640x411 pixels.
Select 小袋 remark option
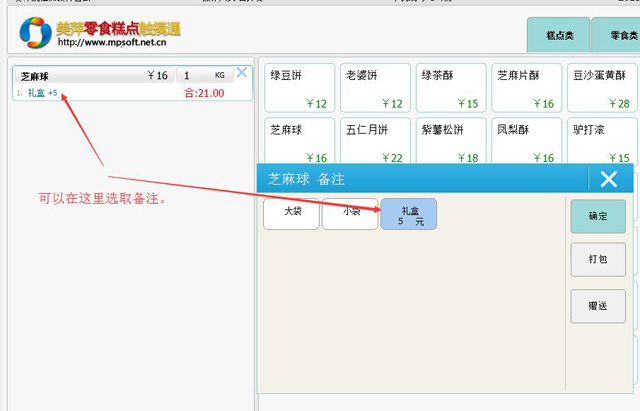tap(350, 214)
